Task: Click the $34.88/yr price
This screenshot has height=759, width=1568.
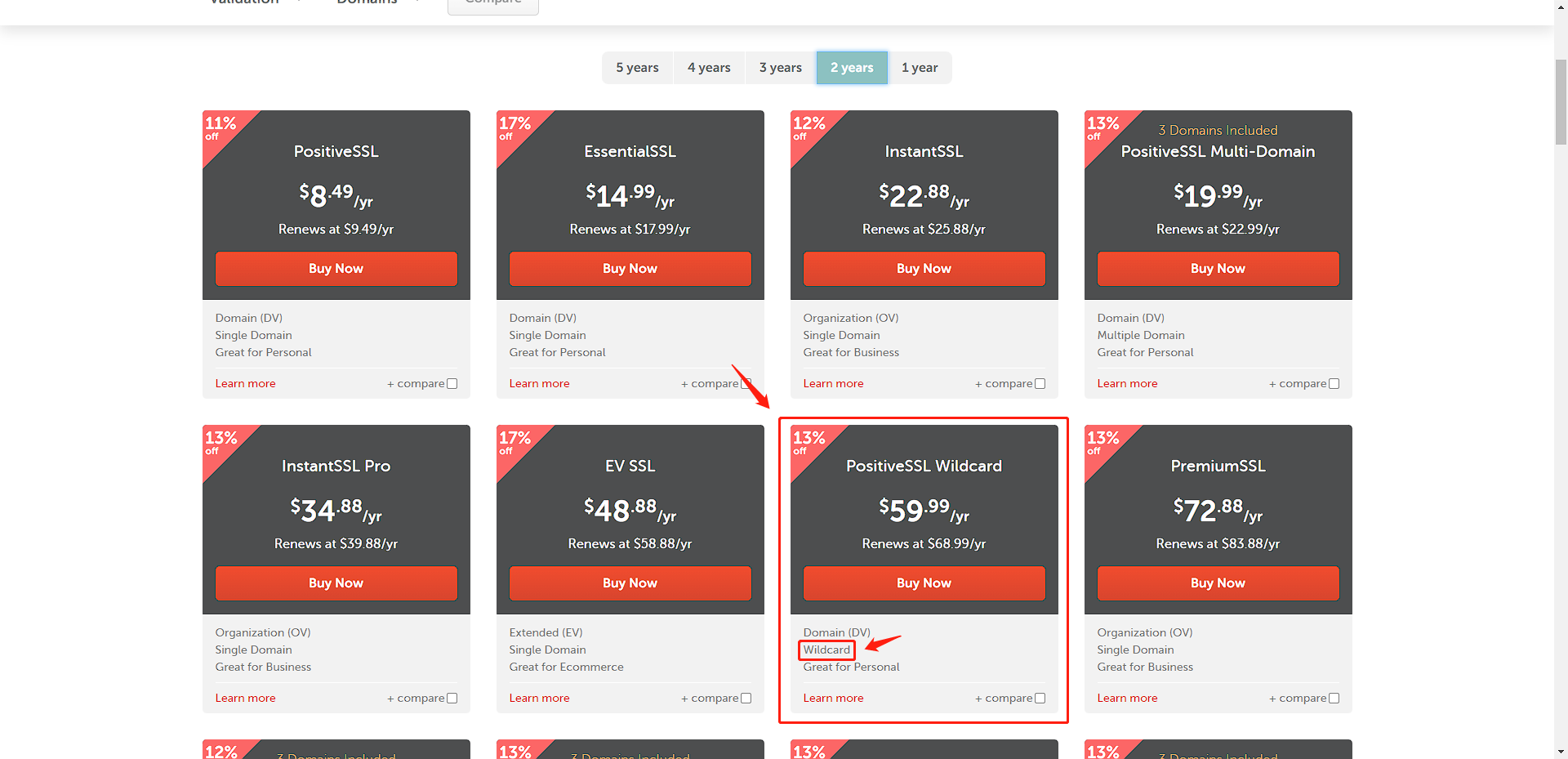Action: pyautogui.click(x=336, y=511)
